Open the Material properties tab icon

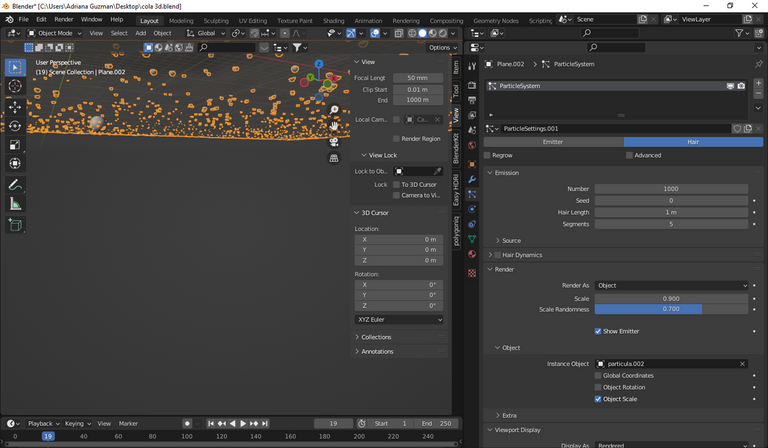tap(472, 254)
